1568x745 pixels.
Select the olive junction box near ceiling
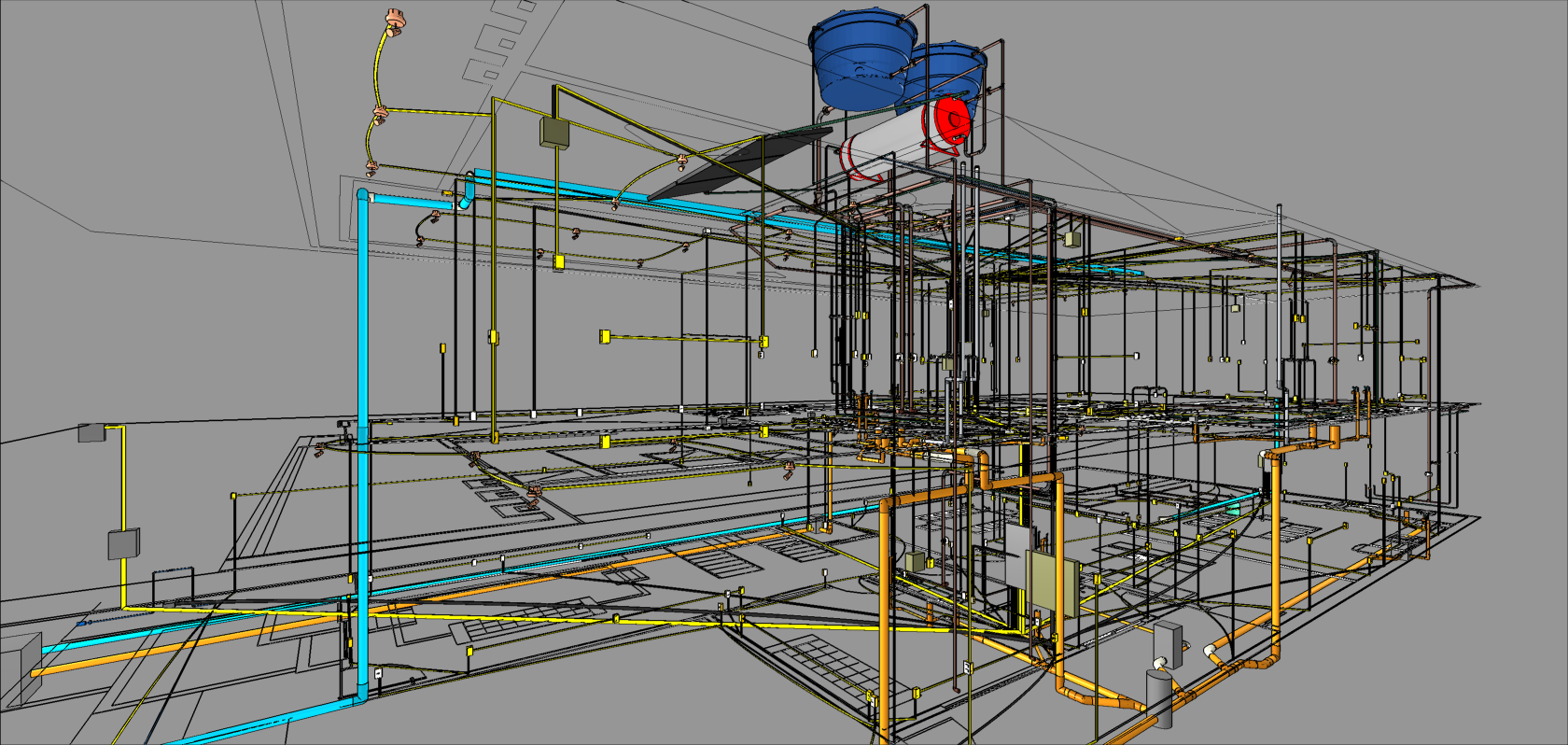554,132
